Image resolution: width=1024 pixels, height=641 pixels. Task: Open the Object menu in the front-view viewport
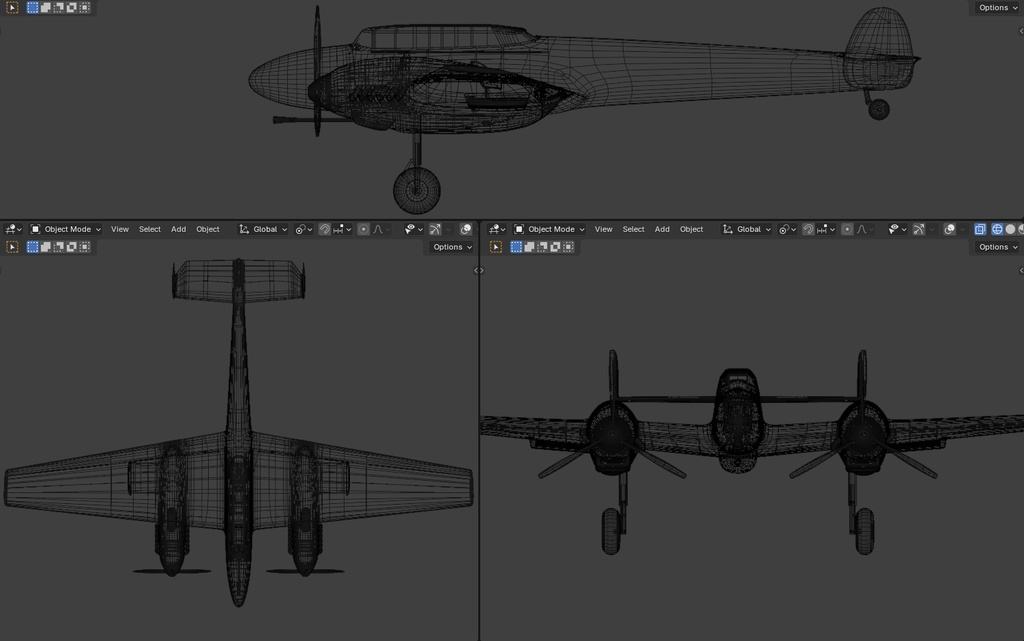tap(692, 229)
